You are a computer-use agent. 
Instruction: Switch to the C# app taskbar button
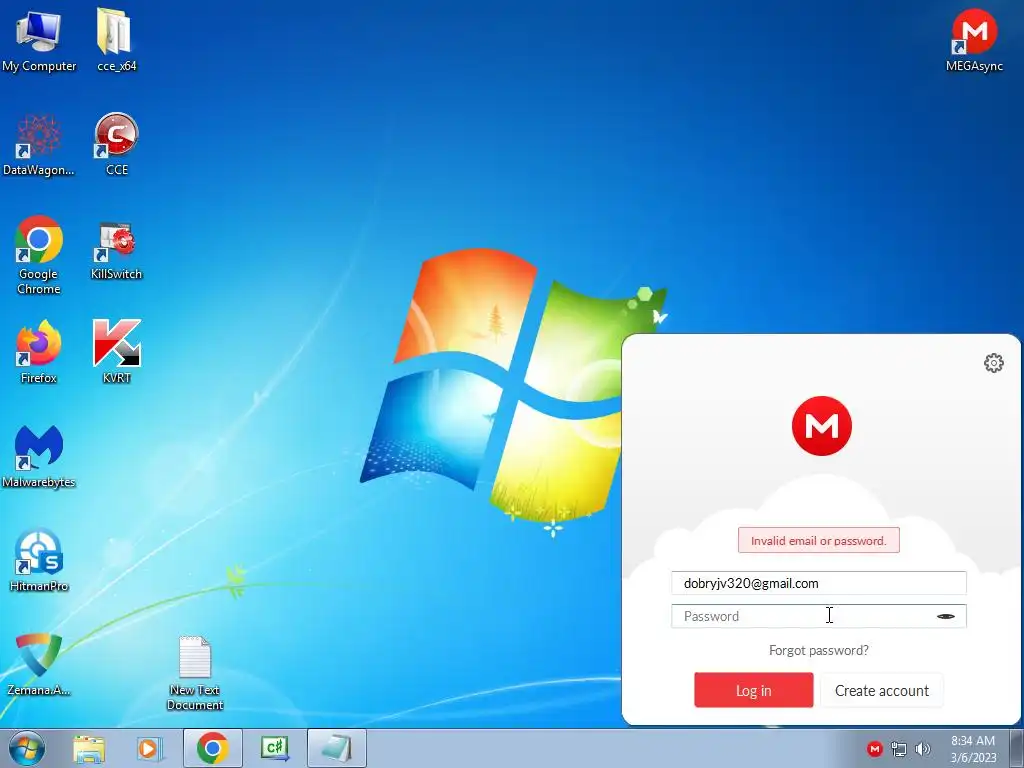[274, 748]
